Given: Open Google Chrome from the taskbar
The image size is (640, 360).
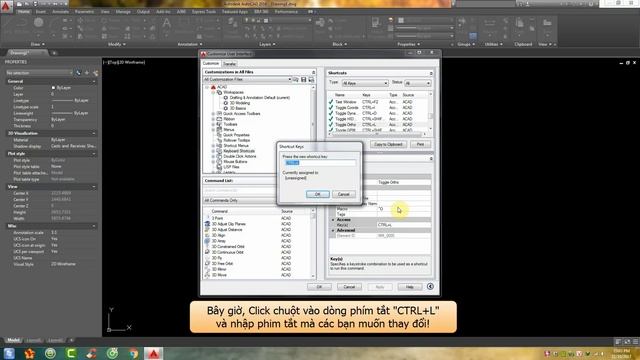Looking at the screenshot, I should [133, 353].
